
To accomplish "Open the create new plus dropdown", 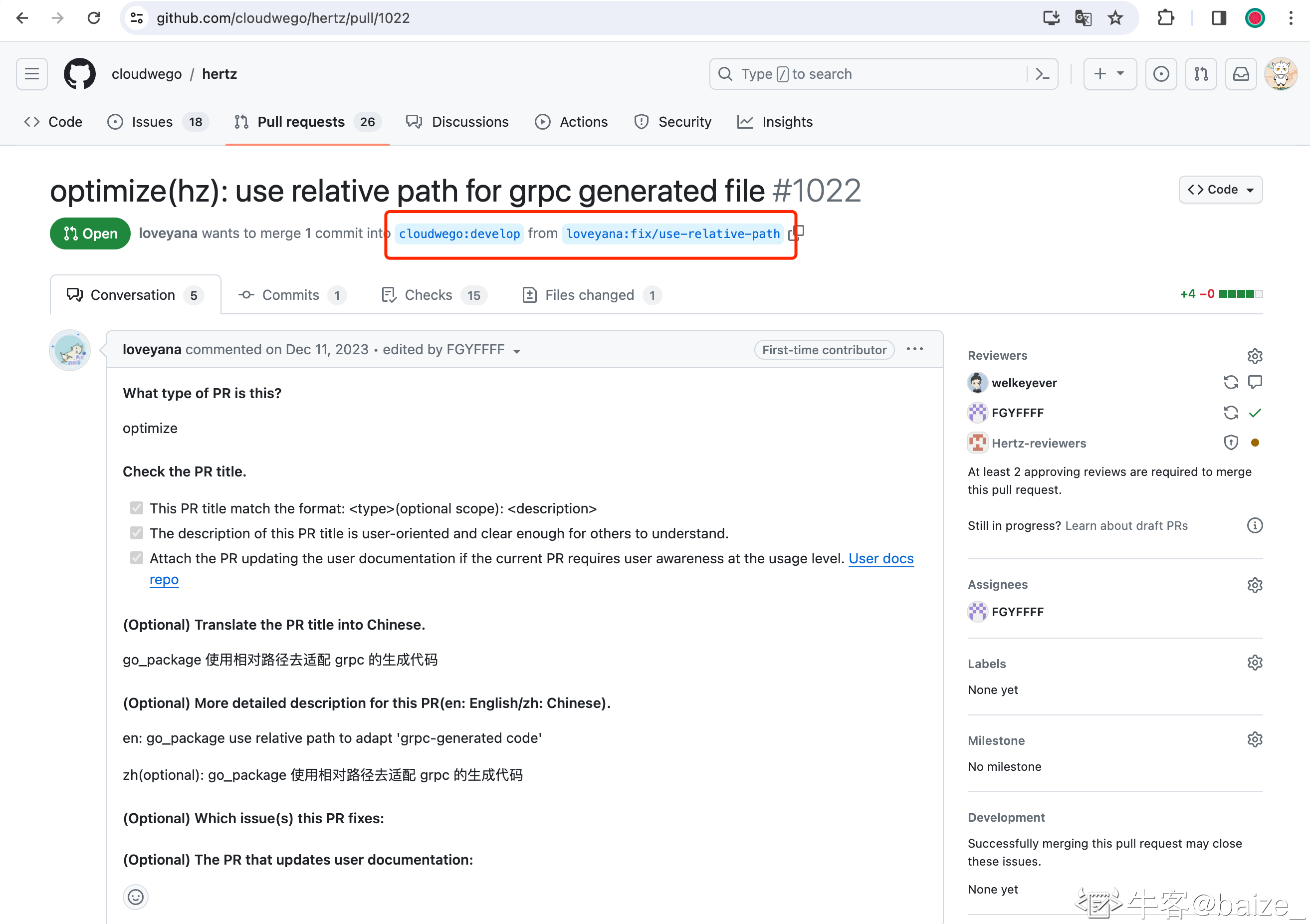I will pos(1109,74).
